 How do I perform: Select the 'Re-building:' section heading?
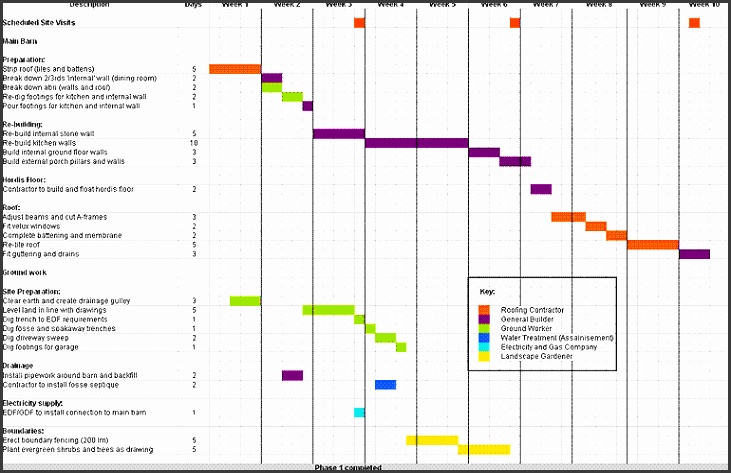pos(22,124)
